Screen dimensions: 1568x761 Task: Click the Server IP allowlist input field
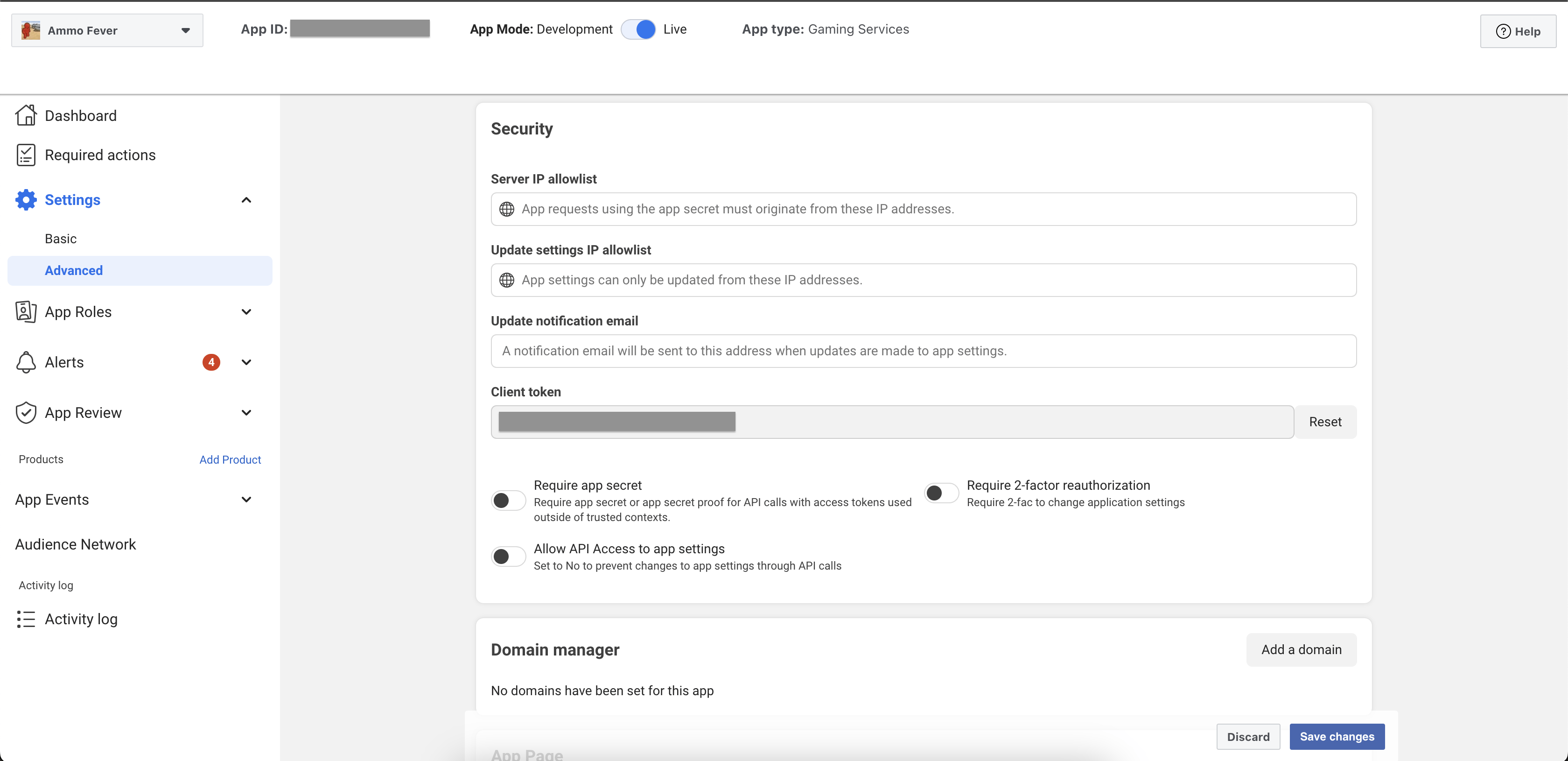(x=923, y=209)
